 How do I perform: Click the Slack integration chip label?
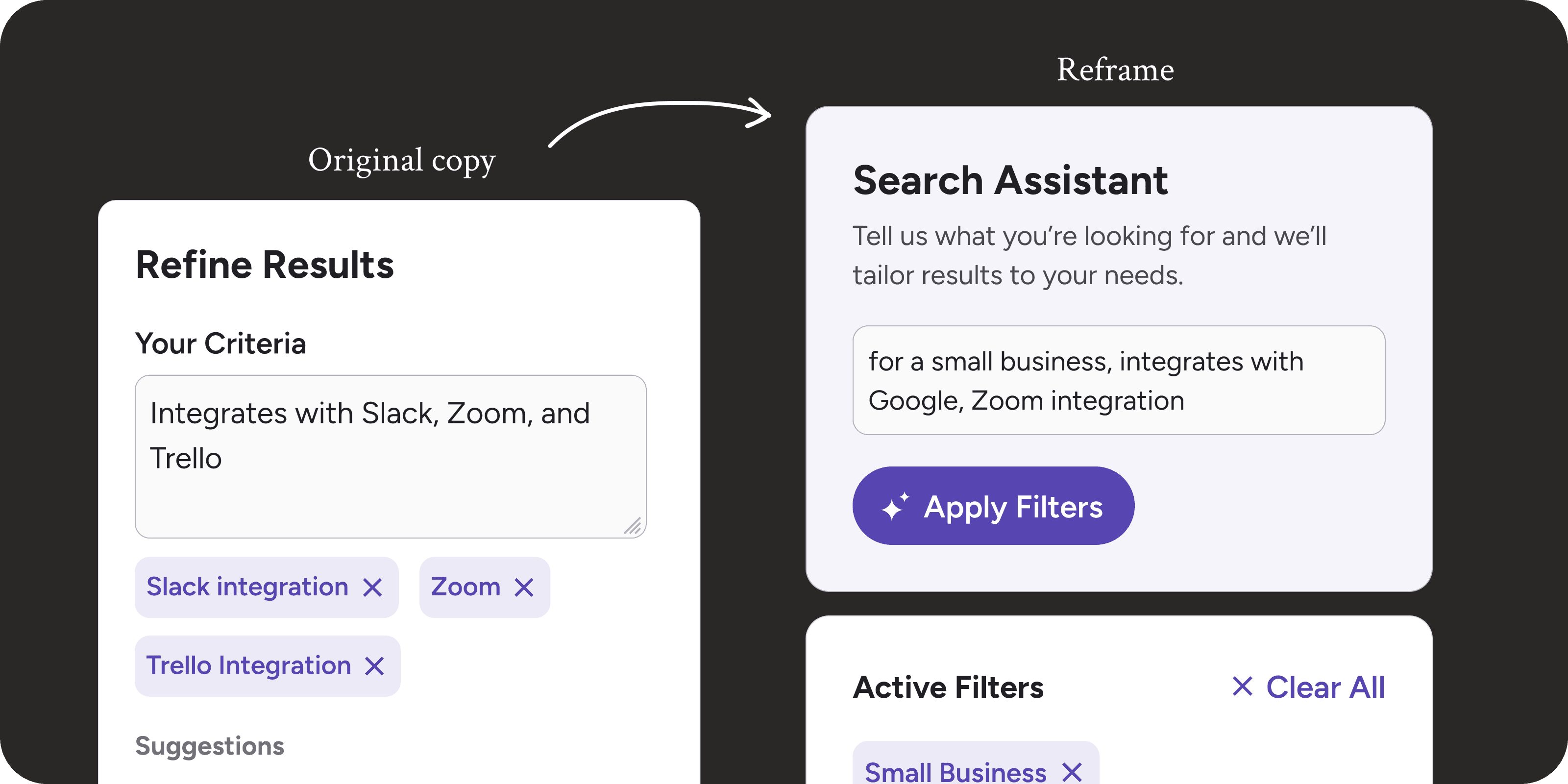247,588
